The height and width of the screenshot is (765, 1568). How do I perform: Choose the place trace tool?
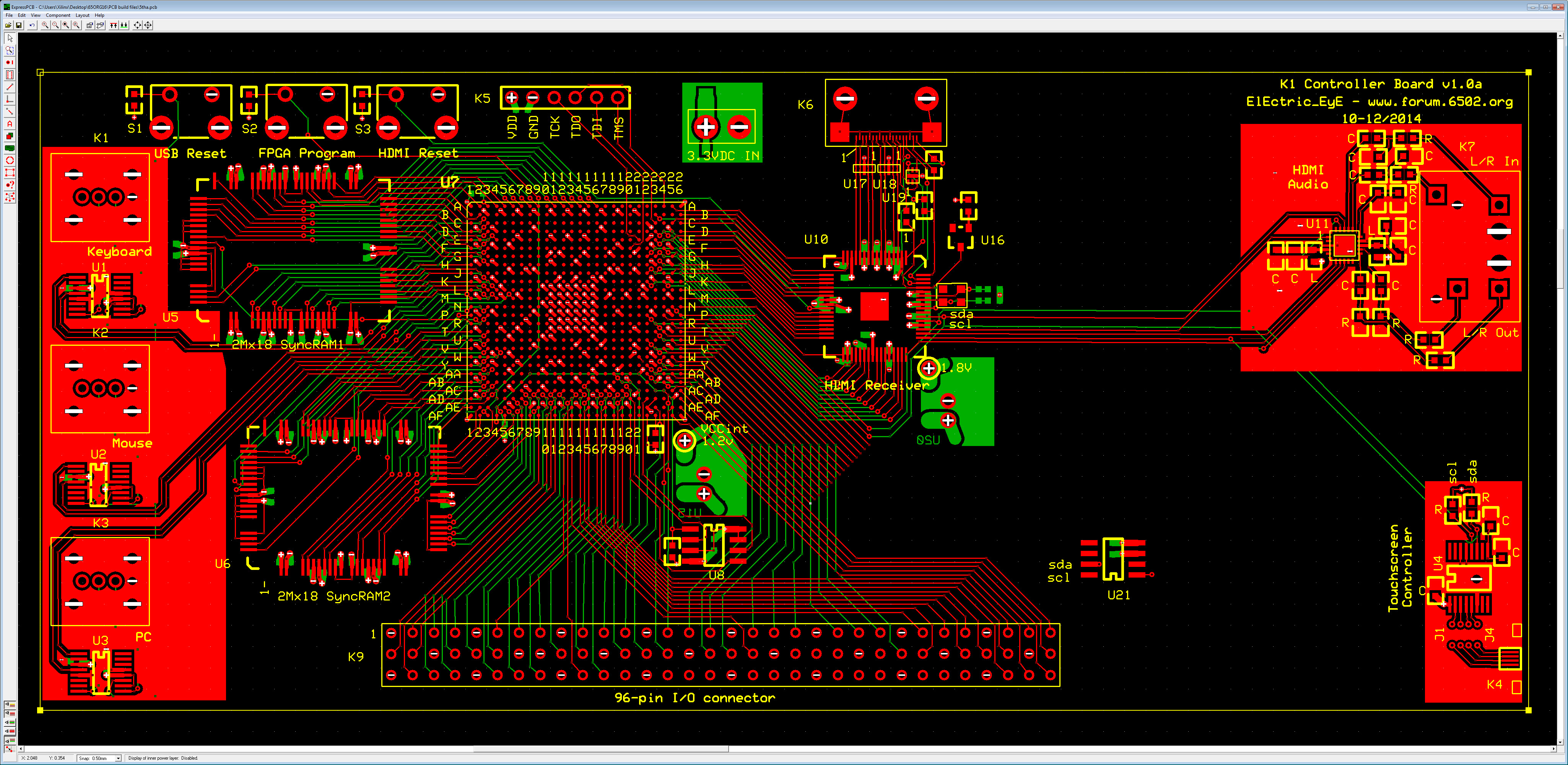coord(10,87)
